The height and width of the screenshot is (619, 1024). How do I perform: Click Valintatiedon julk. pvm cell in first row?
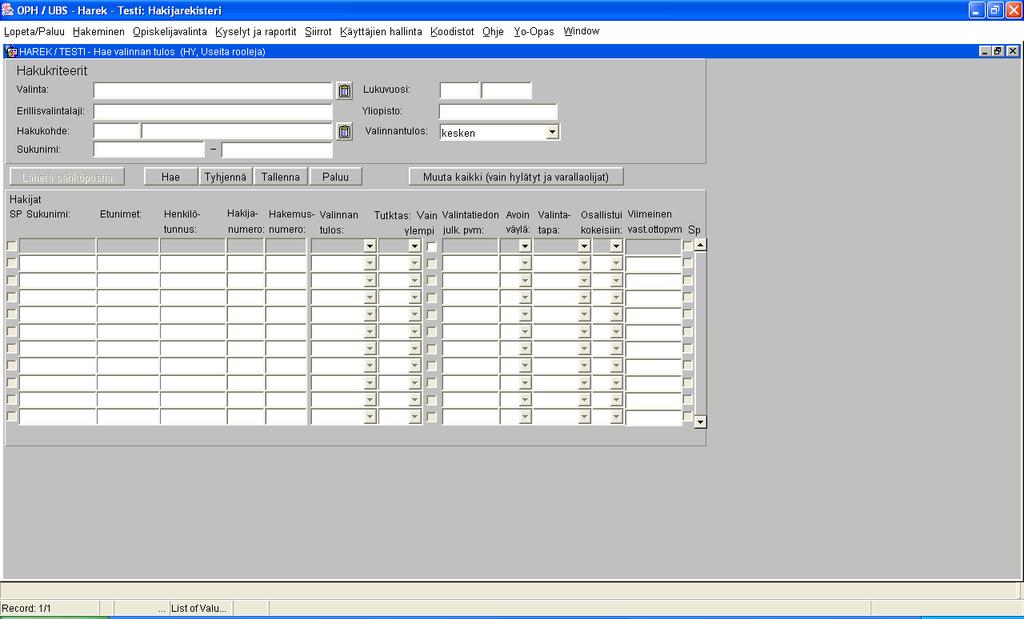pyautogui.click(x=470, y=246)
